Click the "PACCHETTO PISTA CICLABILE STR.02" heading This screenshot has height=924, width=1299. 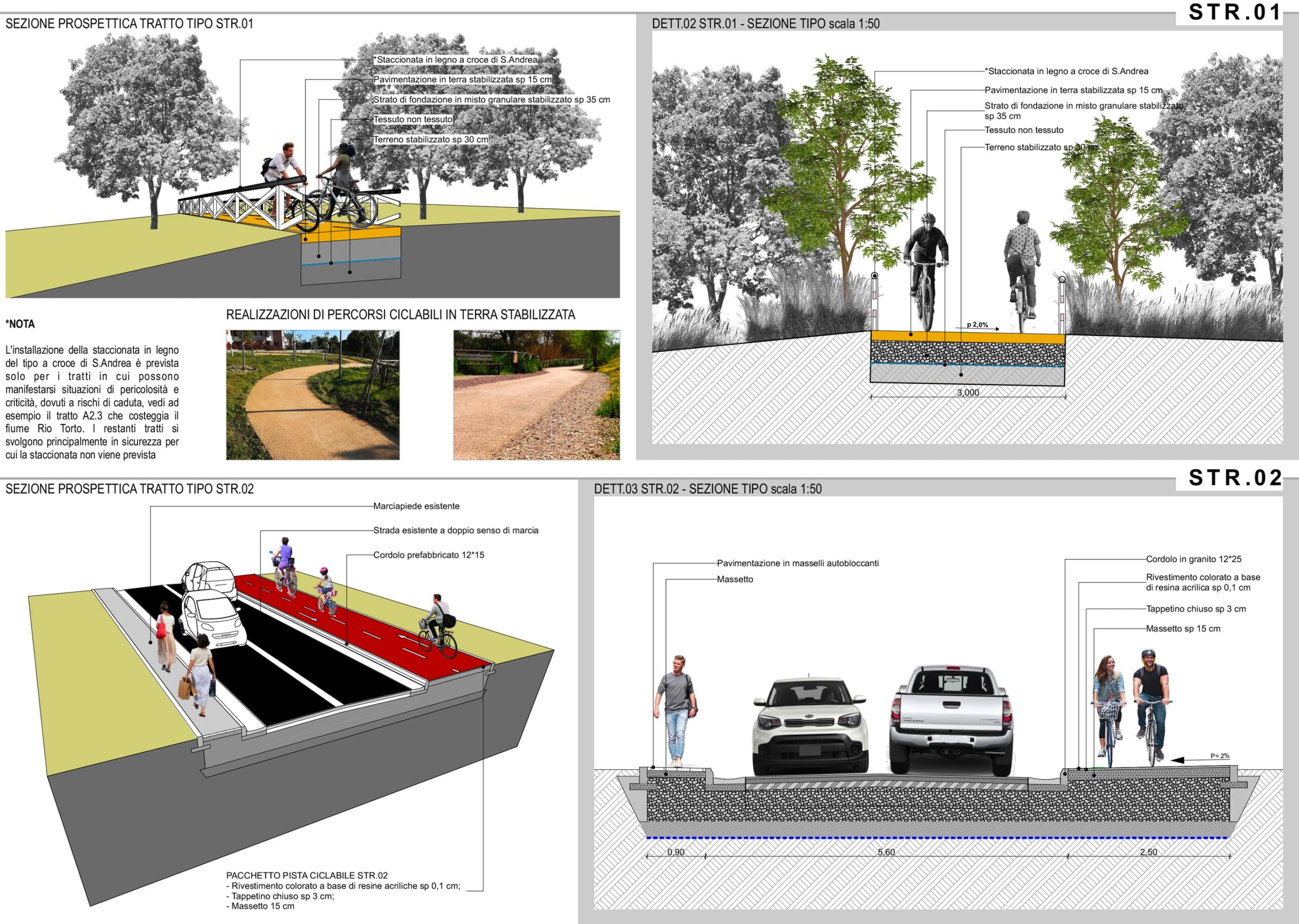pyautogui.click(x=306, y=876)
